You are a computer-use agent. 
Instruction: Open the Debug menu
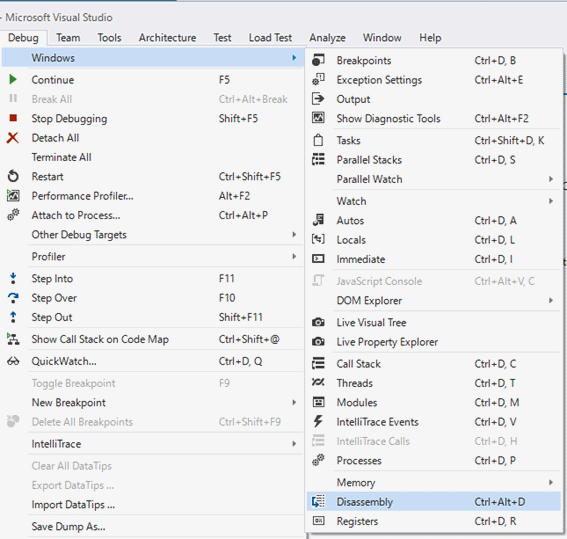pyautogui.click(x=23, y=38)
